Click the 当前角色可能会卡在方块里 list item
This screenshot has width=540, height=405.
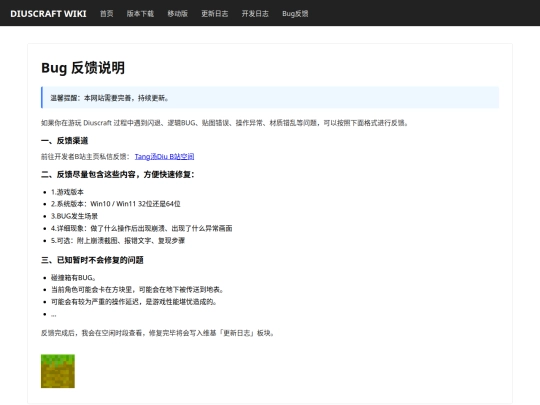pos(137,290)
